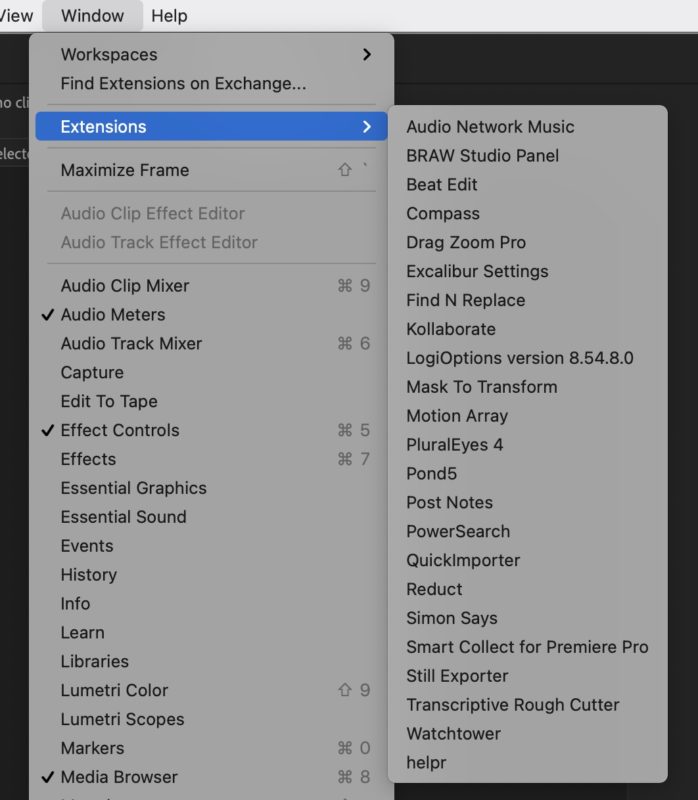Uncheck the Media Browser panel
698x800 pixels.
click(122, 776)
